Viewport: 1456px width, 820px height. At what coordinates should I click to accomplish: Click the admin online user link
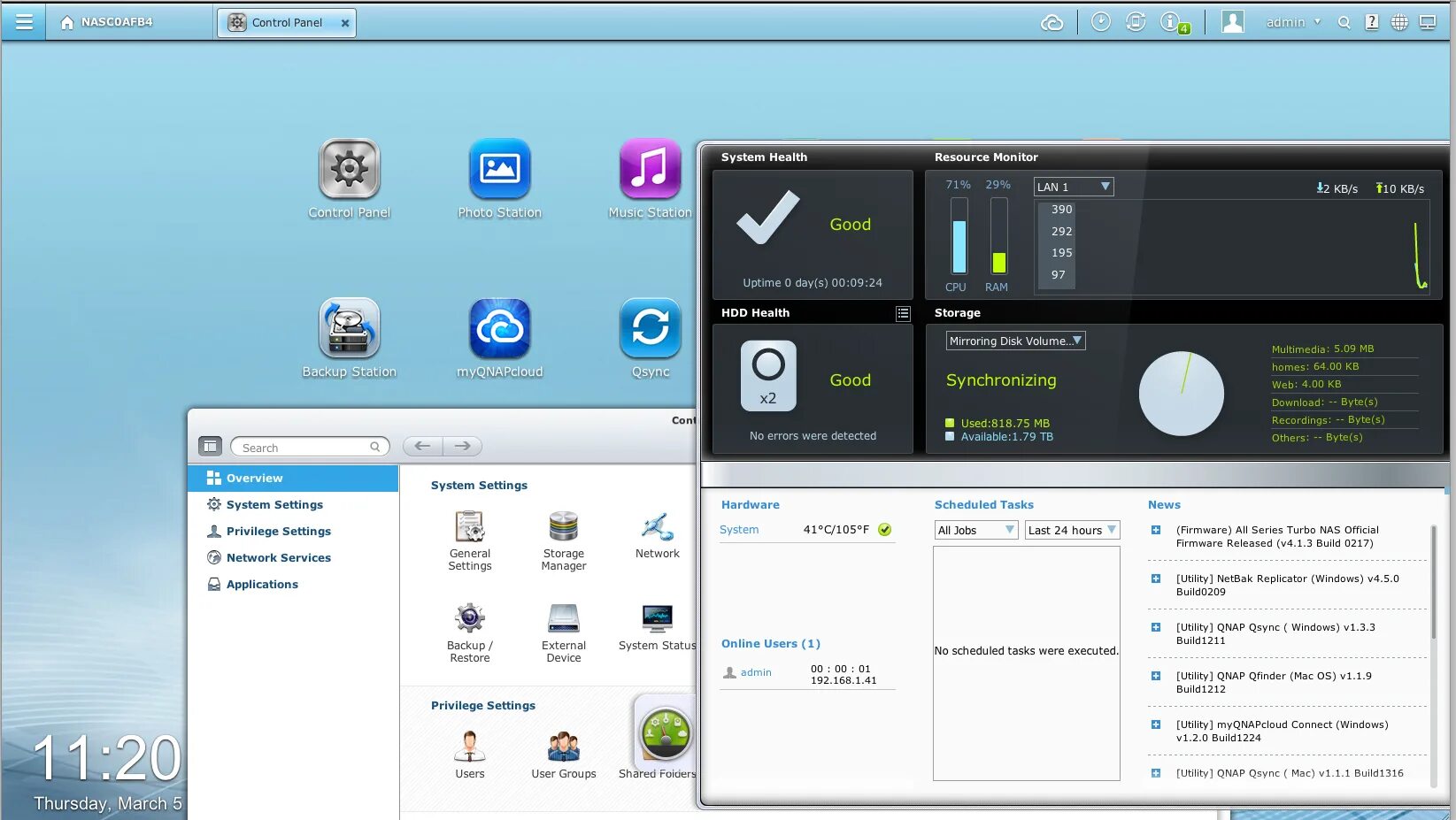click(756, 673)
